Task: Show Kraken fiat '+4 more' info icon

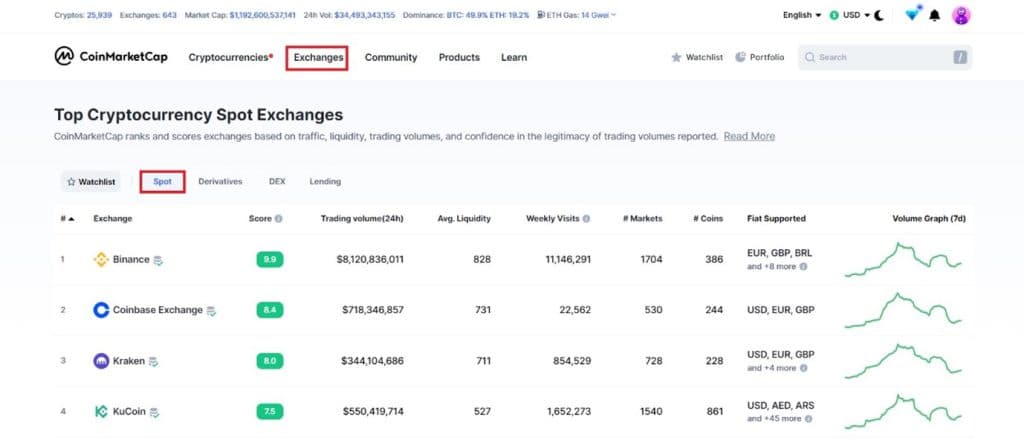Action: click(x=803, y=368)
